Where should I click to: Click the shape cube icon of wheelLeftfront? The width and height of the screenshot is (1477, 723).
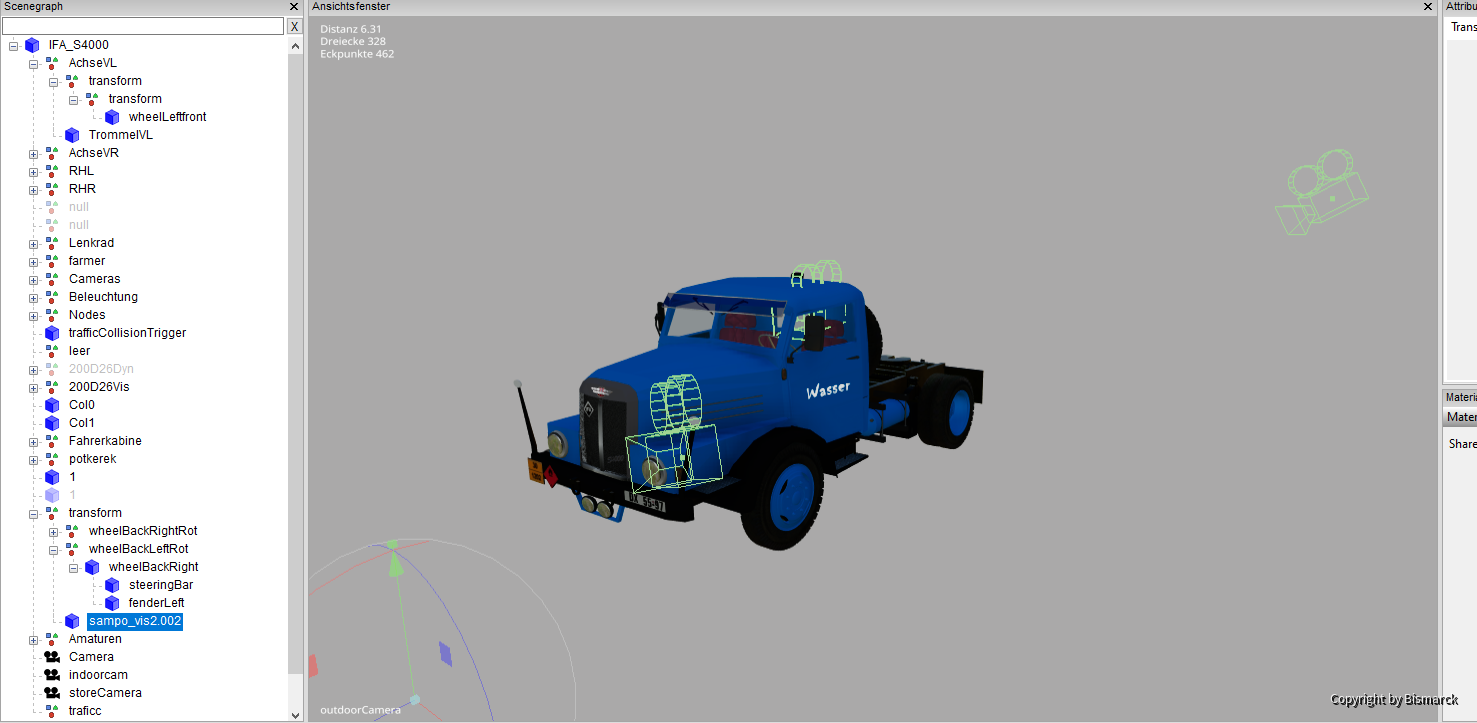click(x=112, y=117)
